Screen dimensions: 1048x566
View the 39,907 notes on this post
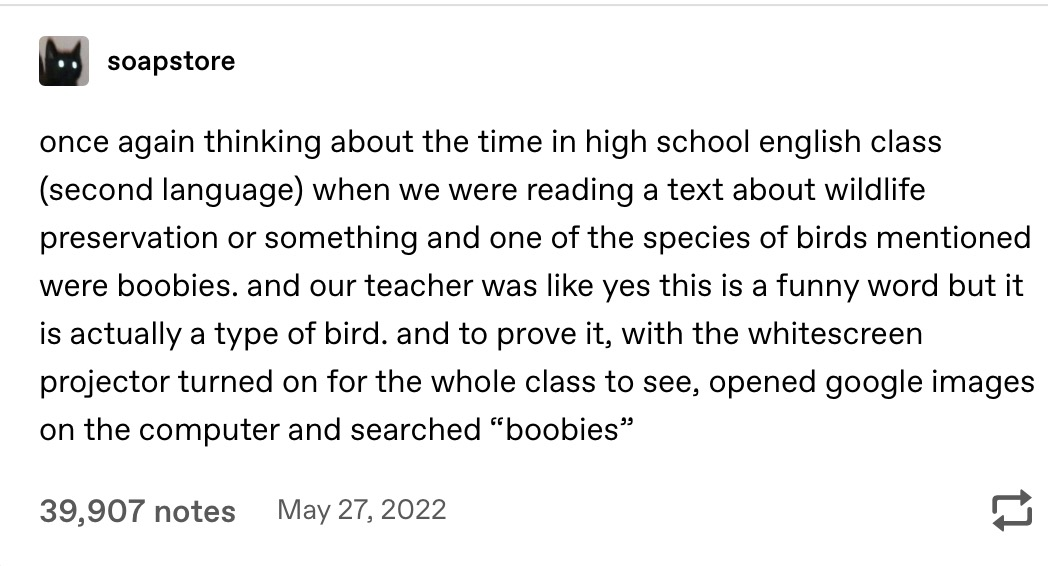click(138, 511)
